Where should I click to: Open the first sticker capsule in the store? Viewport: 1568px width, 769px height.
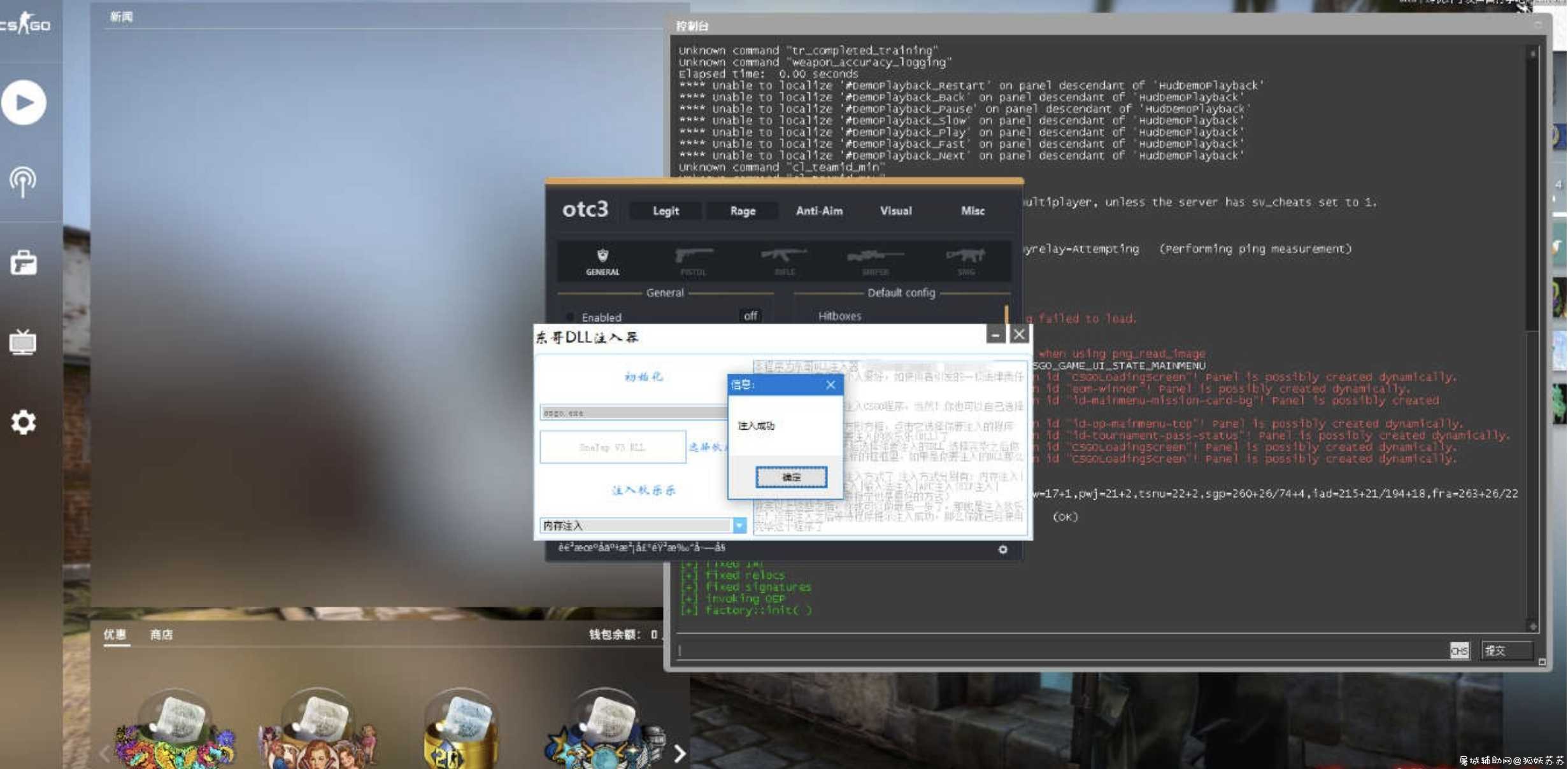click(x=175, y=729)
